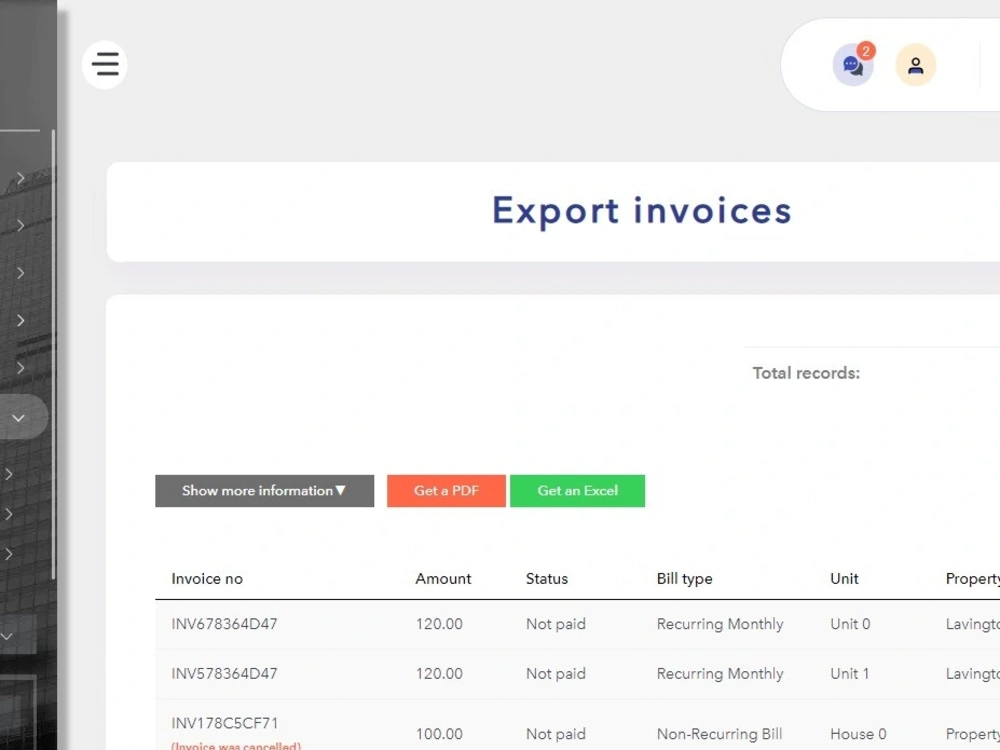The image size is (1000, 750).
Task: Expand the fourth sidebar chevron item
Action: coord(20,320)
